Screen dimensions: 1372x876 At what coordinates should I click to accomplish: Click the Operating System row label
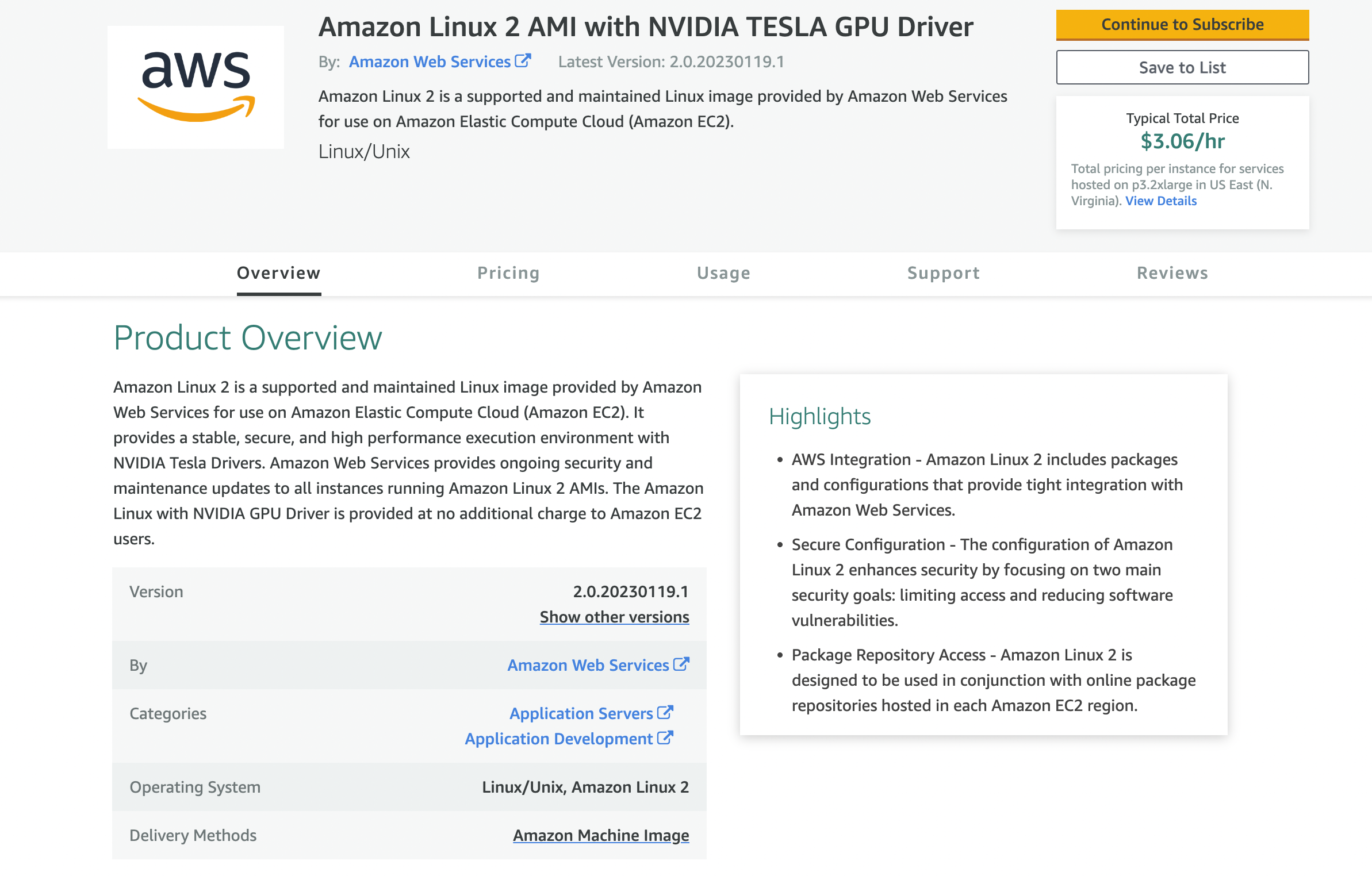[195, 787]
